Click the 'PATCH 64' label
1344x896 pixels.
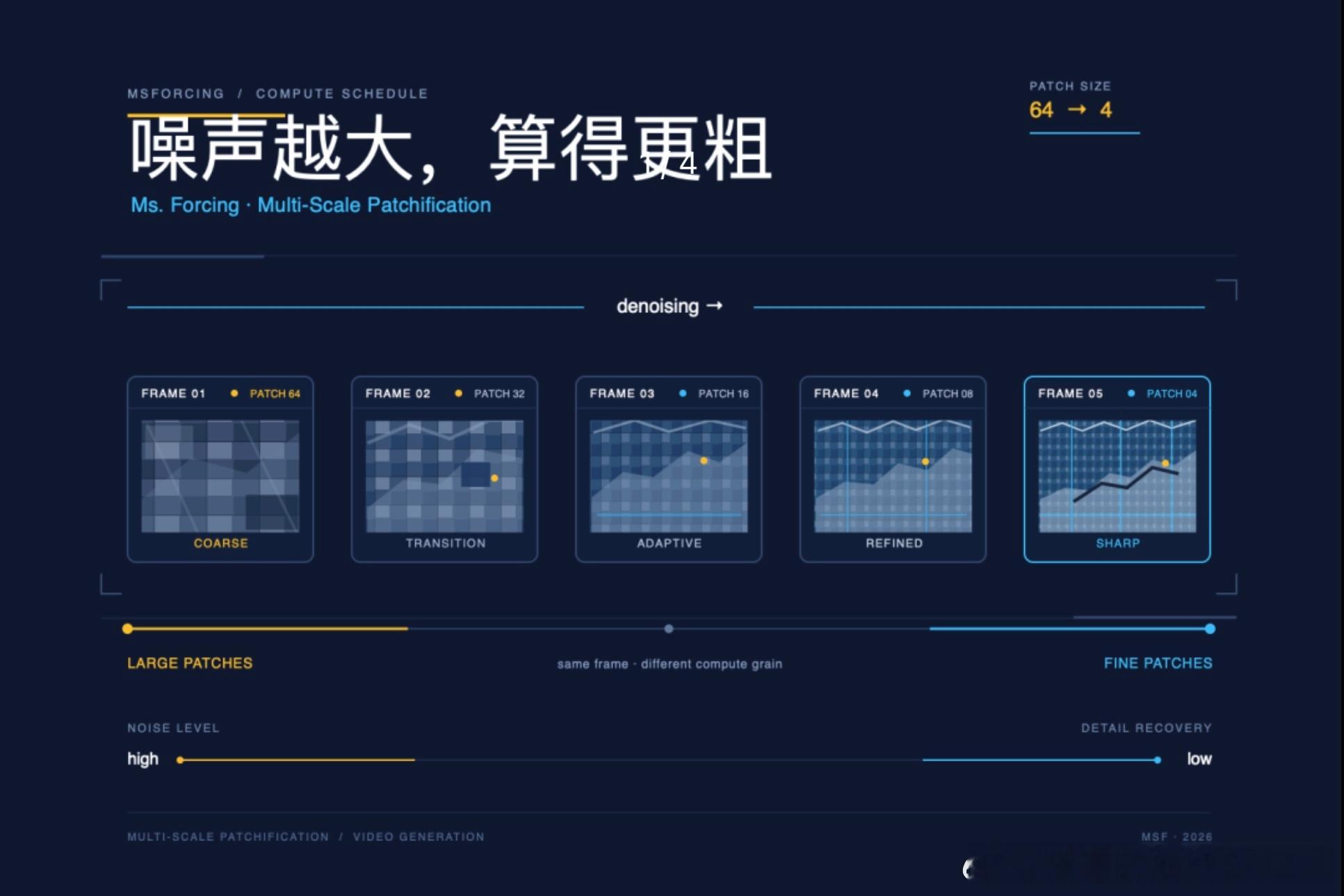(x=275, y=393)
